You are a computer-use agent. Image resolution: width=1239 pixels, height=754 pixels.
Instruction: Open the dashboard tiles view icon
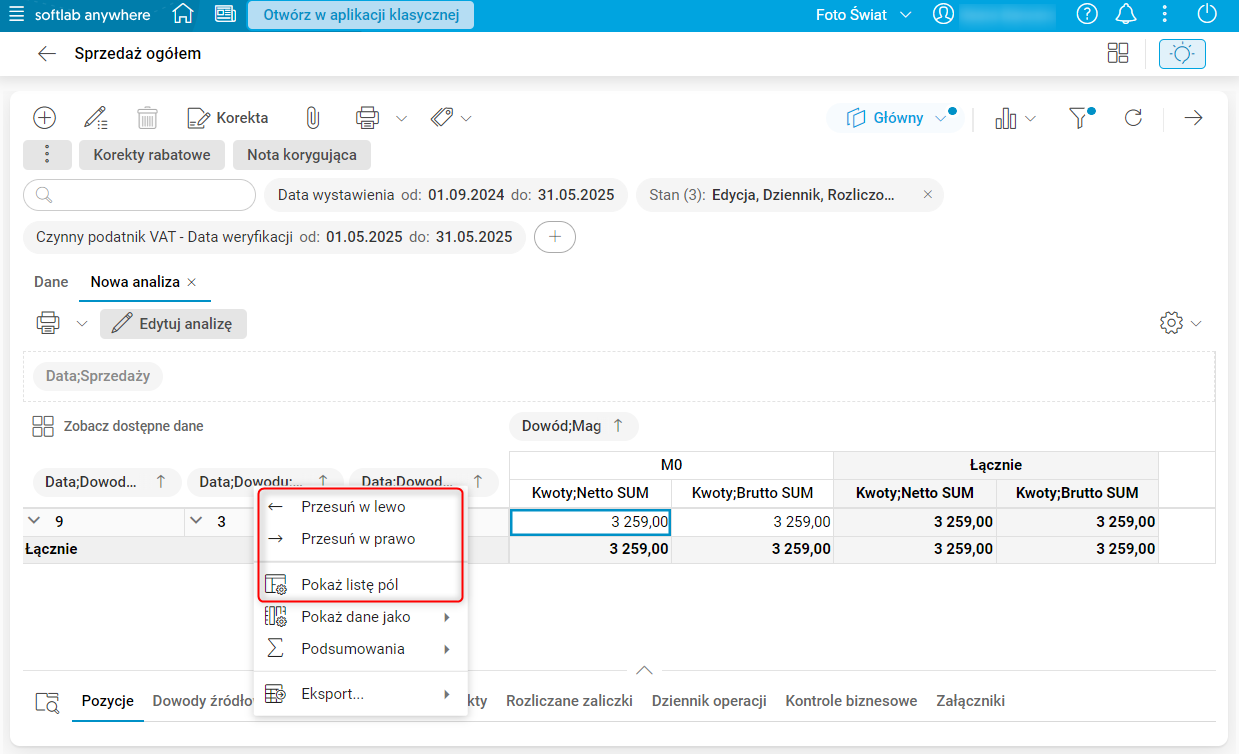(x=1118, y=54)
